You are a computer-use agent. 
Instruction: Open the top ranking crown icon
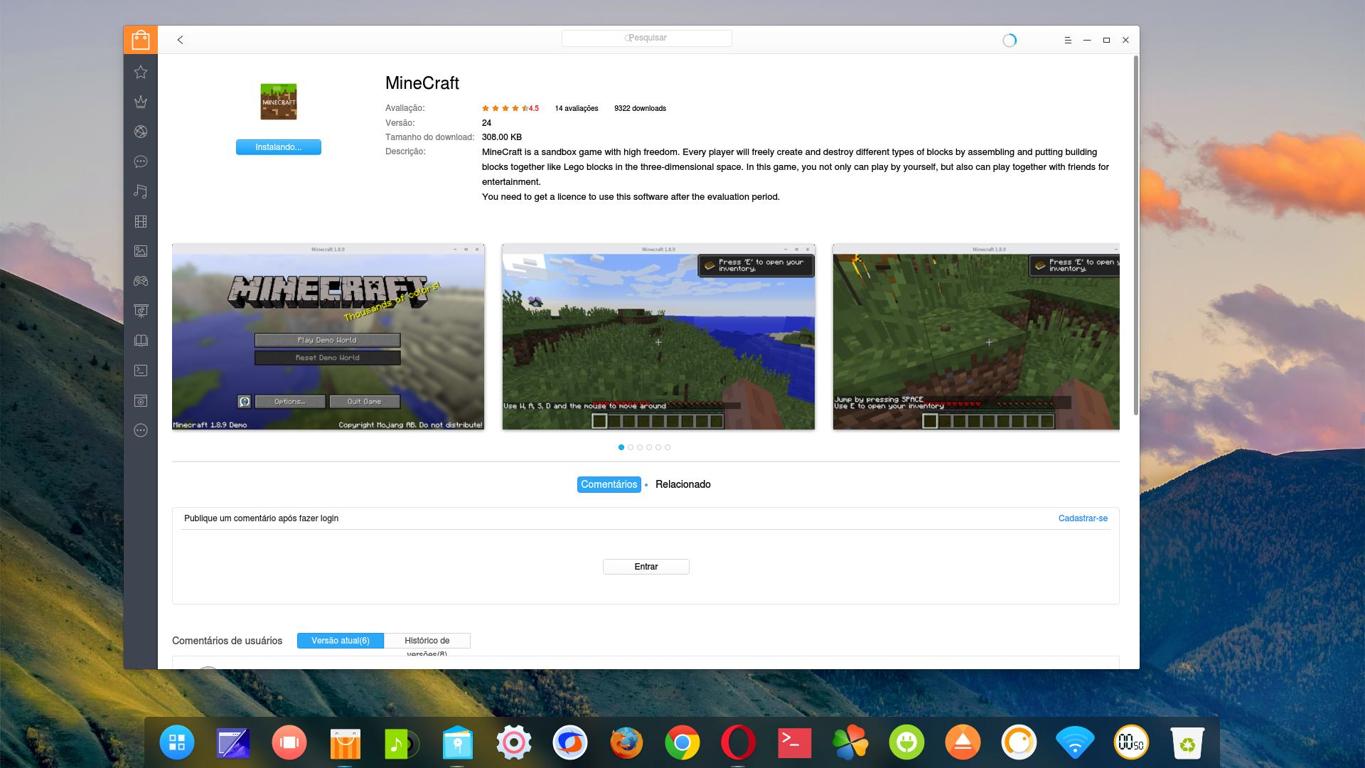141,101
